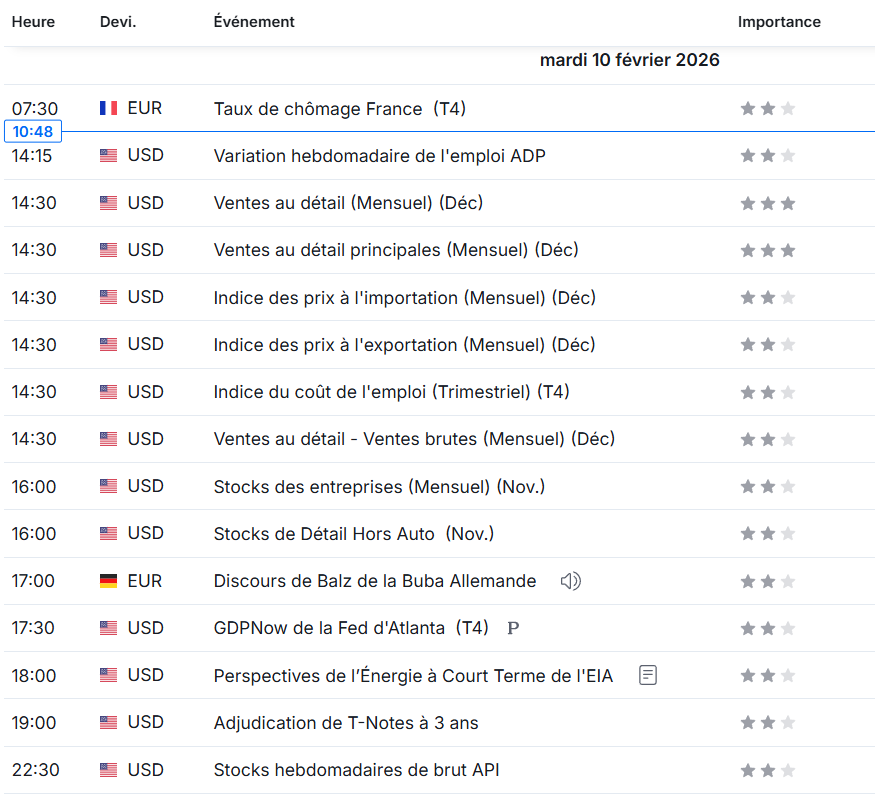Screen dimensions: 875x797
Task: Click importance stars for GDPNow de la Fed d'Atlanta
Action: [x=767, y=629]
